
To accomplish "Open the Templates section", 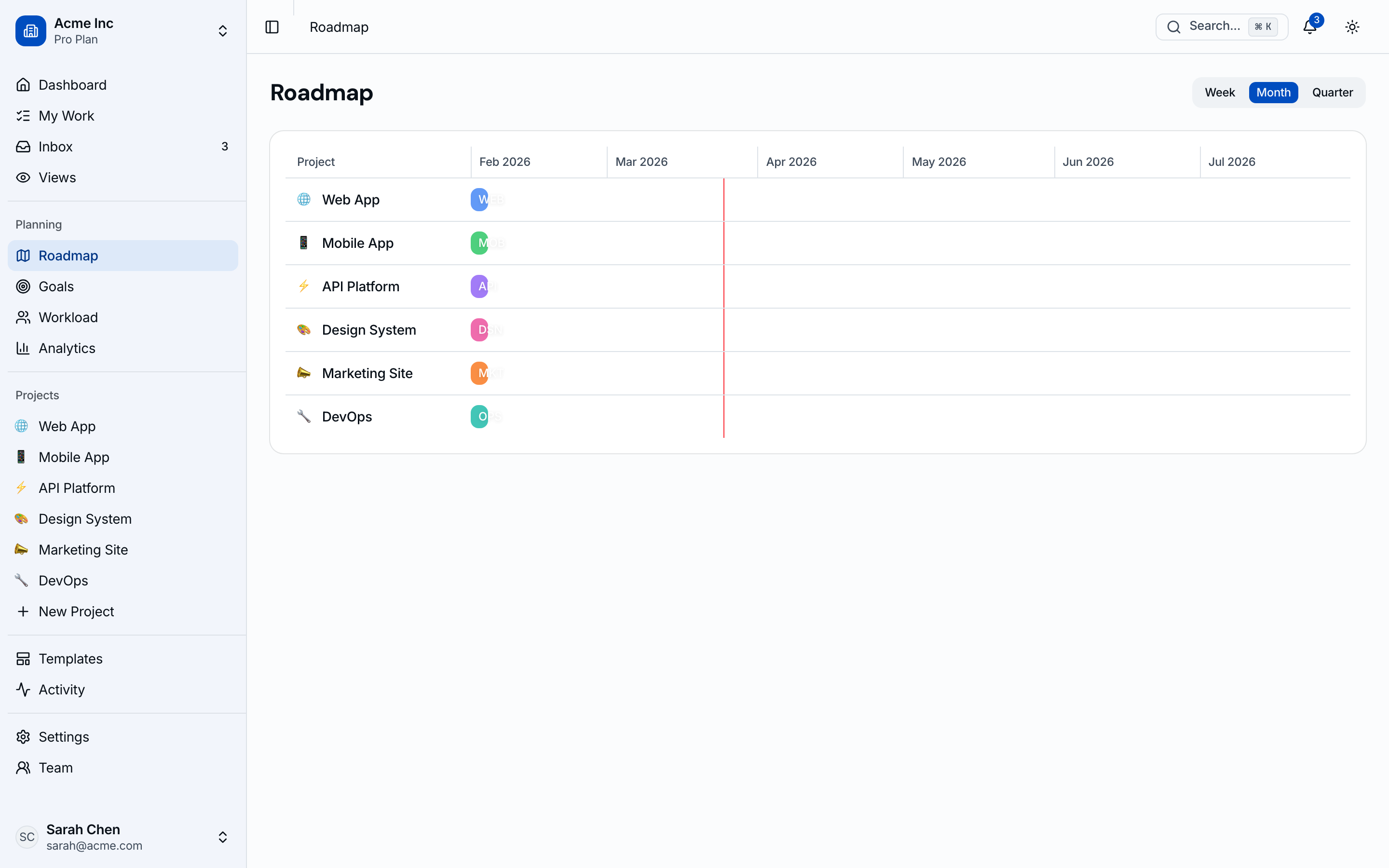I will pyautogui.click(x=70, y=658).
